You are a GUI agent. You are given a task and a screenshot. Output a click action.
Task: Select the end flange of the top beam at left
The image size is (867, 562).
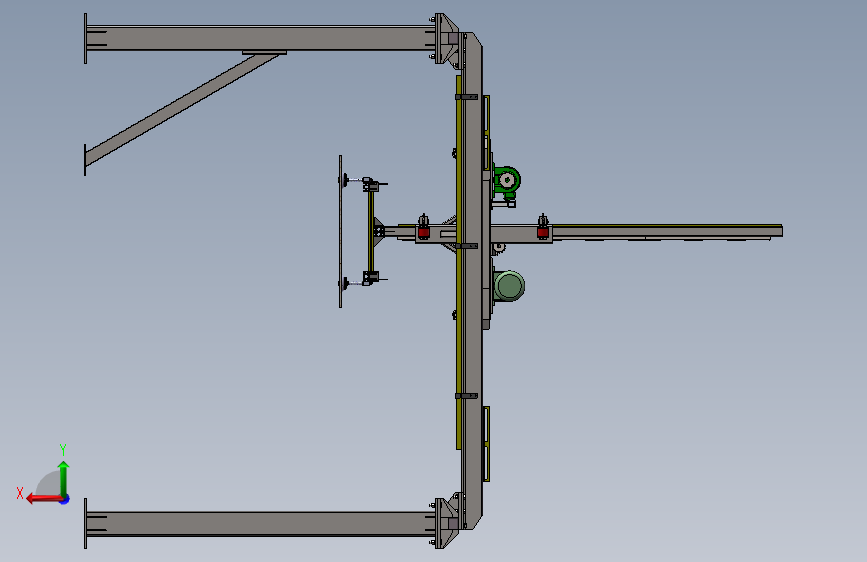point(86,38)
